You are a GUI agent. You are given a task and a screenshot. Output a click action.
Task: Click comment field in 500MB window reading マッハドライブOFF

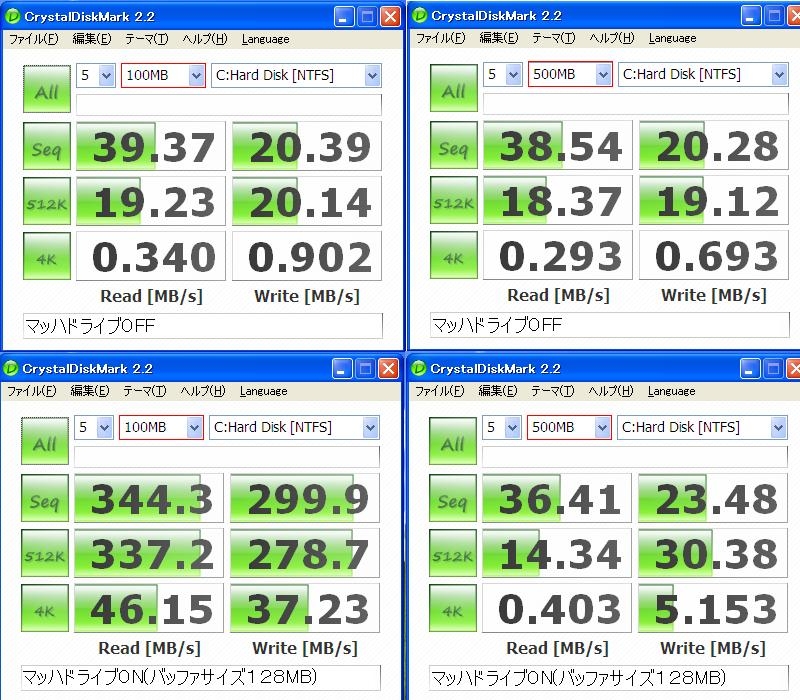point(610,324)
